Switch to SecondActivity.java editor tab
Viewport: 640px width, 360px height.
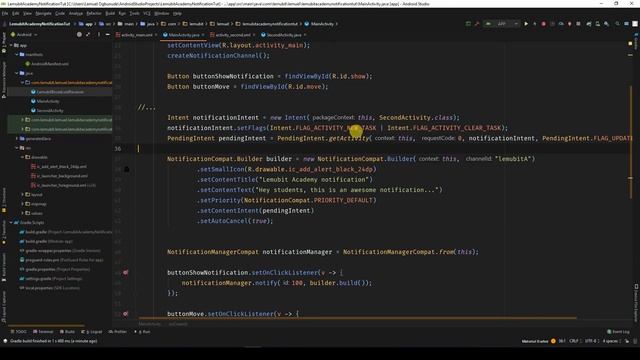pos(283,35)
